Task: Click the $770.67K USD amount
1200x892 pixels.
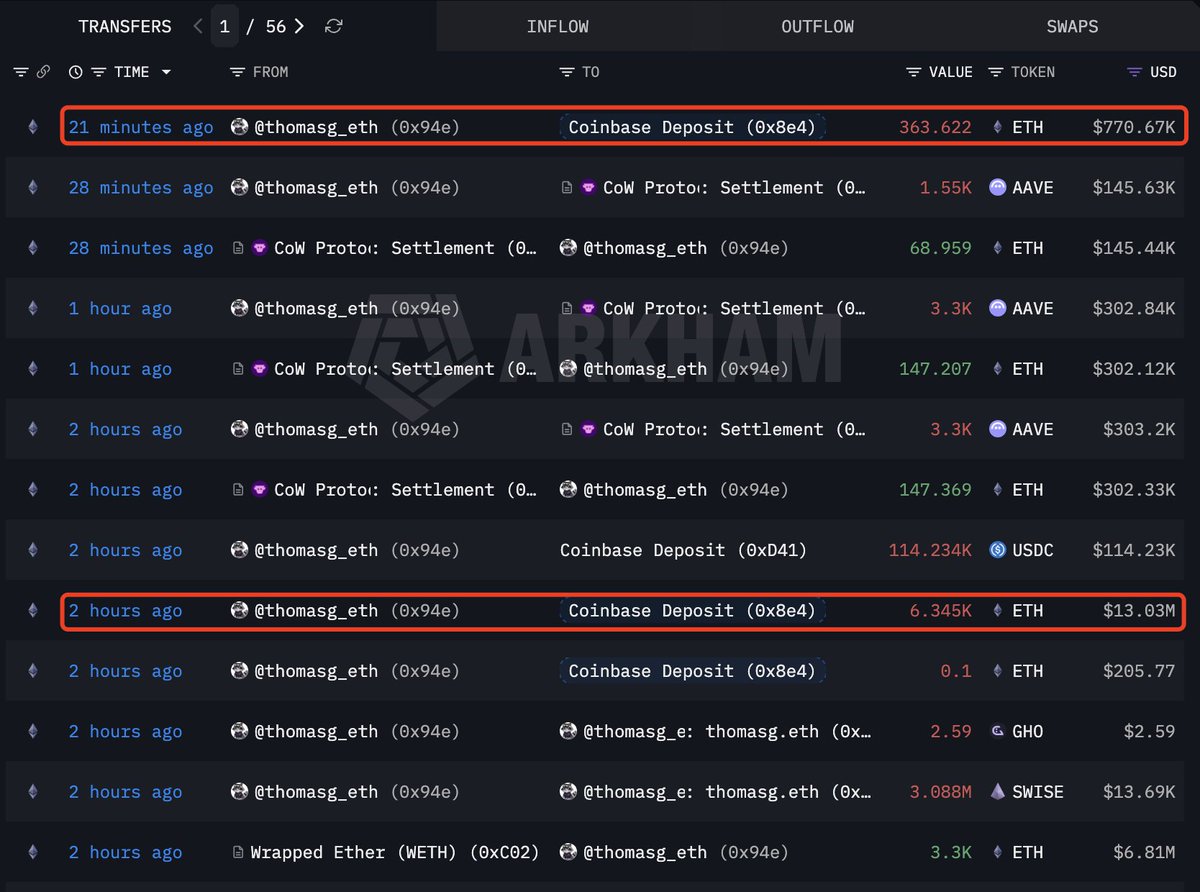Action: [1134, 127]
